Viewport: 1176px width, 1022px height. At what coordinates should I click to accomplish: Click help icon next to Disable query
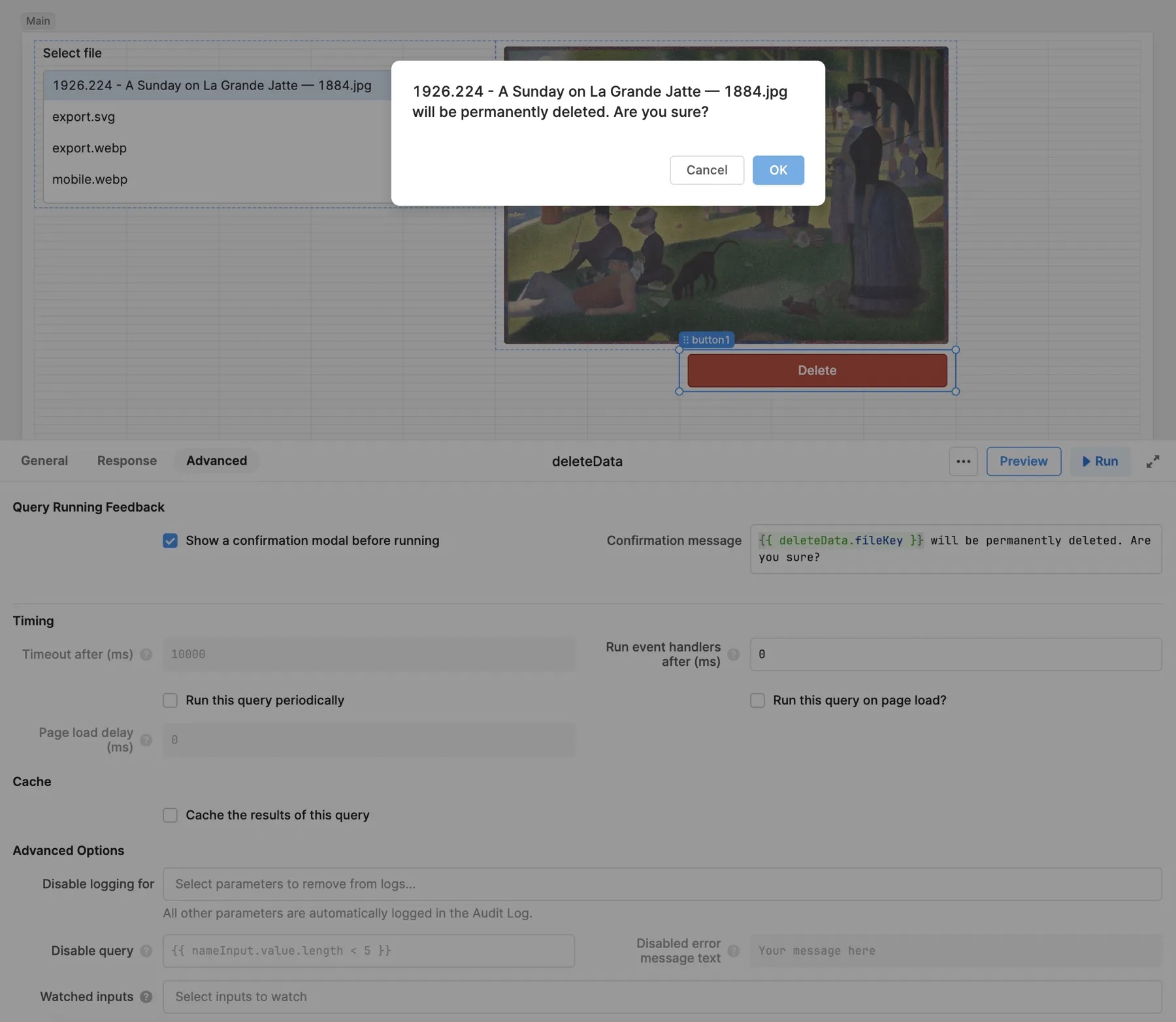(146, 951)
